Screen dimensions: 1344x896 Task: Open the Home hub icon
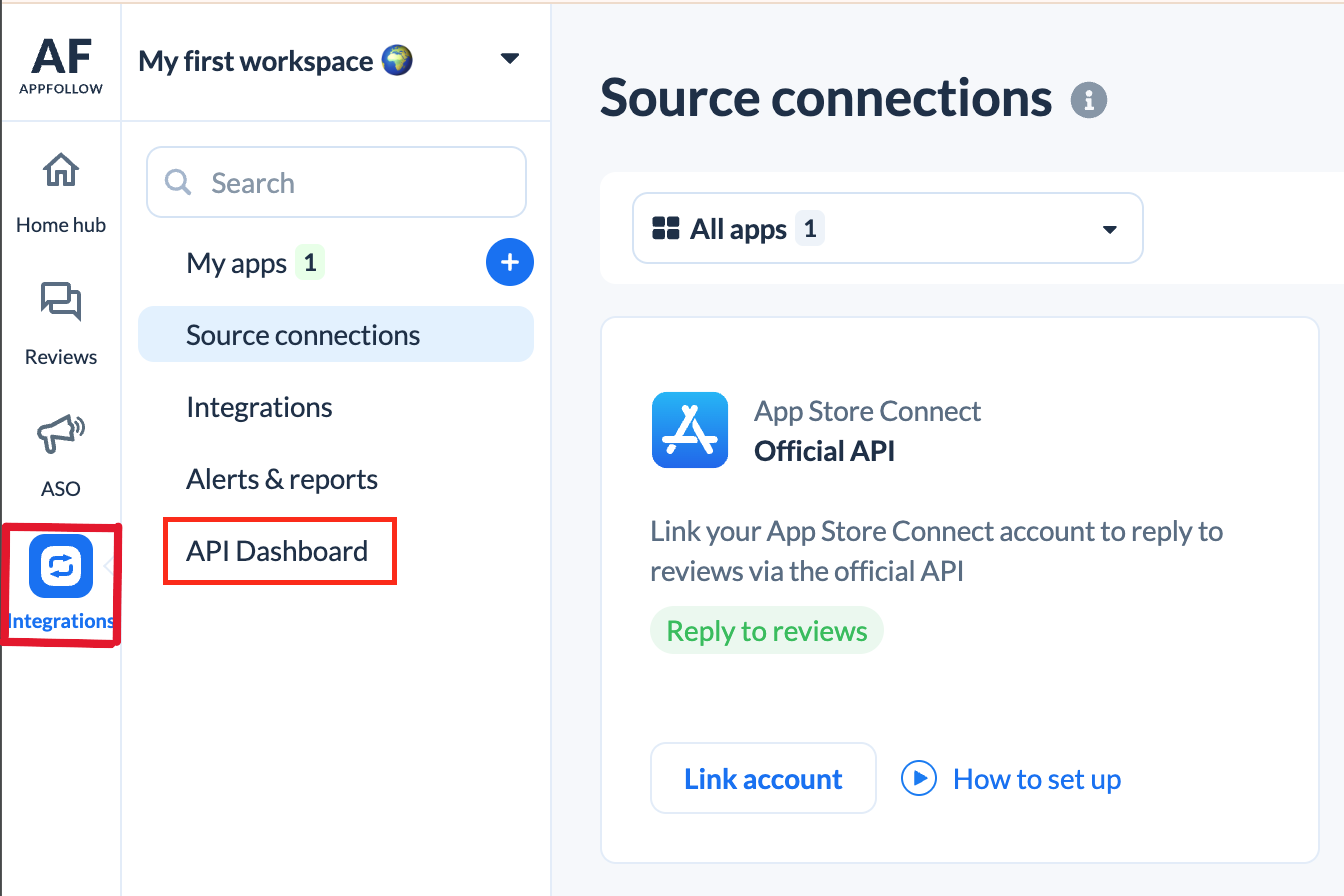click(61, 172)
